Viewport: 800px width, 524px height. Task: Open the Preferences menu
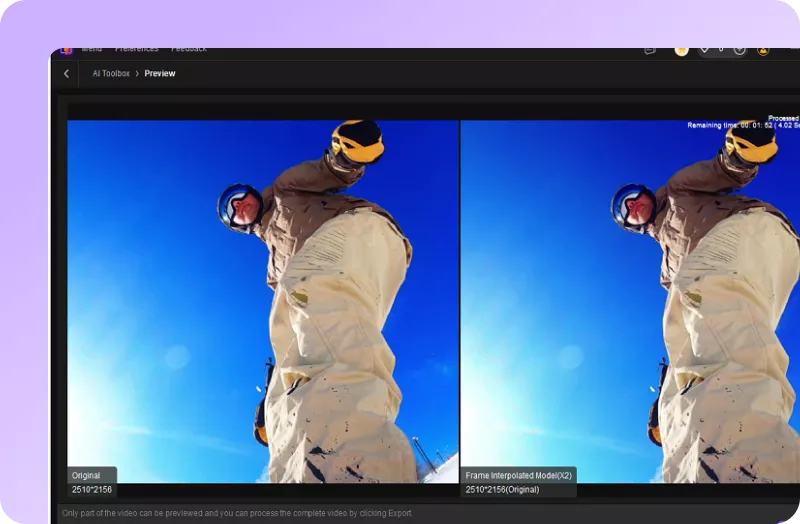click(137, 49)
